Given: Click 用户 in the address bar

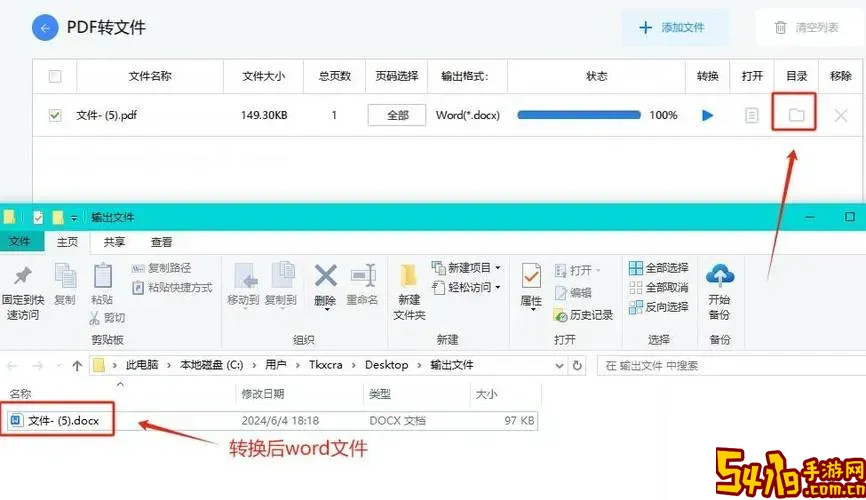Looking at the screenshot, I should [276, 365].
